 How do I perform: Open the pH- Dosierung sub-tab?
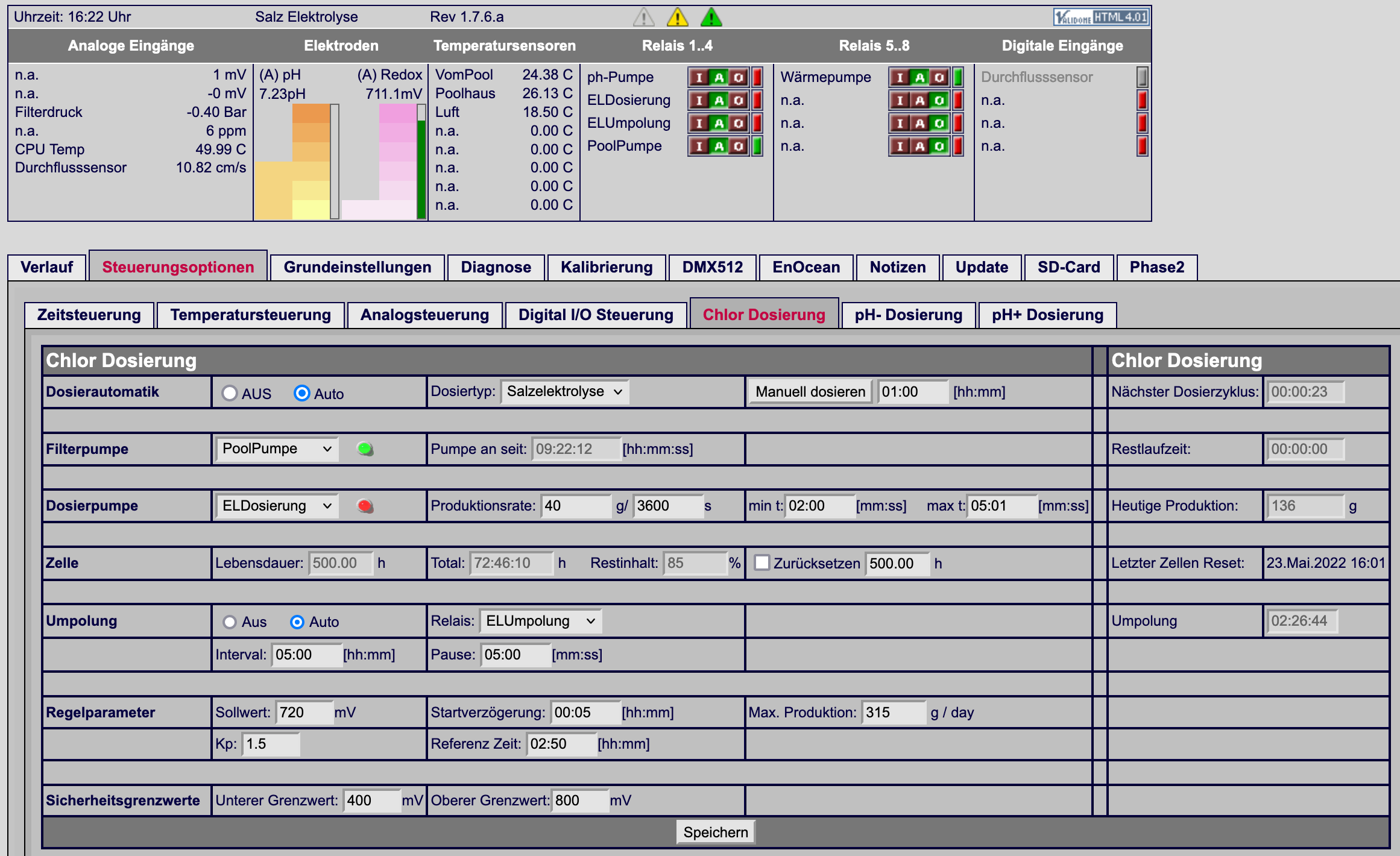[x=908, y=315]
